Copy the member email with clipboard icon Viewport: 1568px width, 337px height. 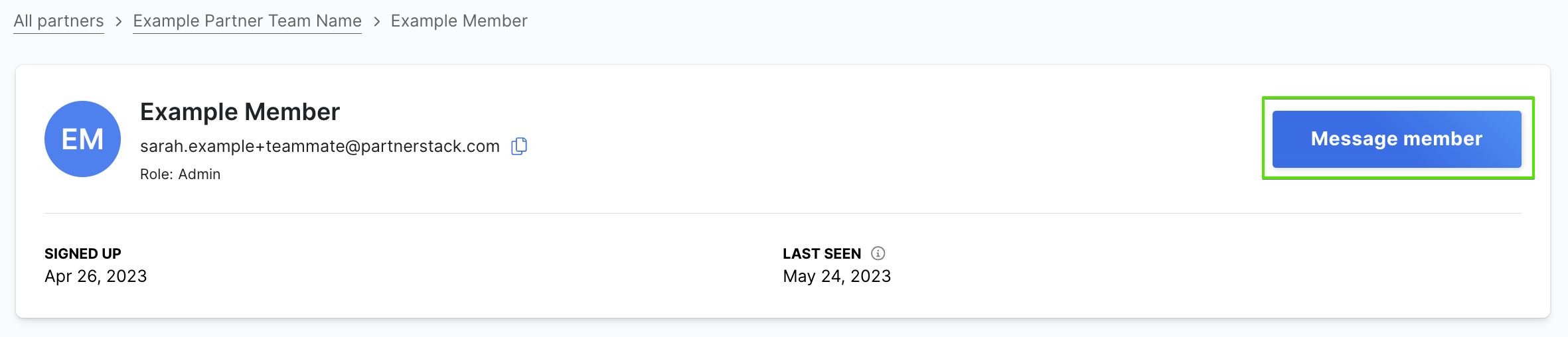tap(519, 146)
